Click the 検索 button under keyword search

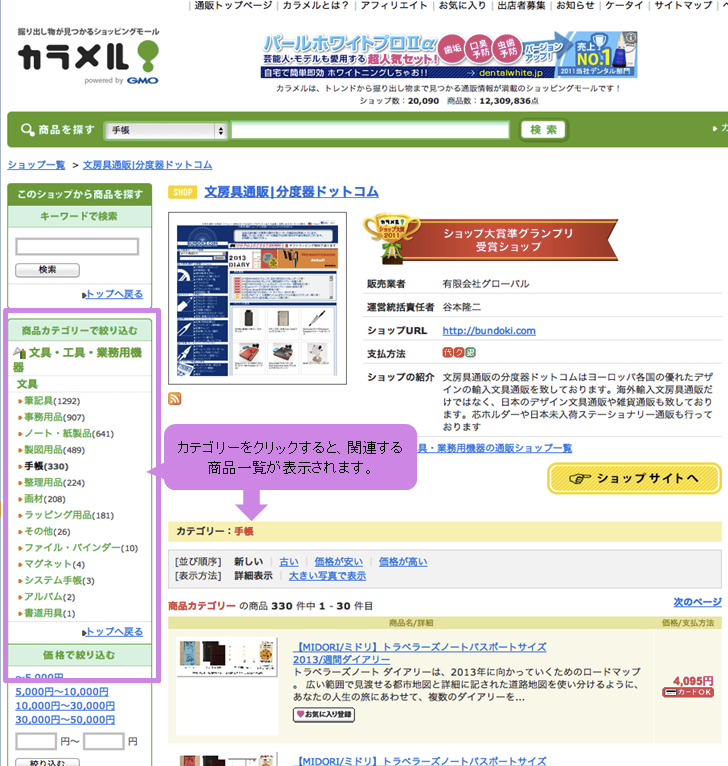47,270
